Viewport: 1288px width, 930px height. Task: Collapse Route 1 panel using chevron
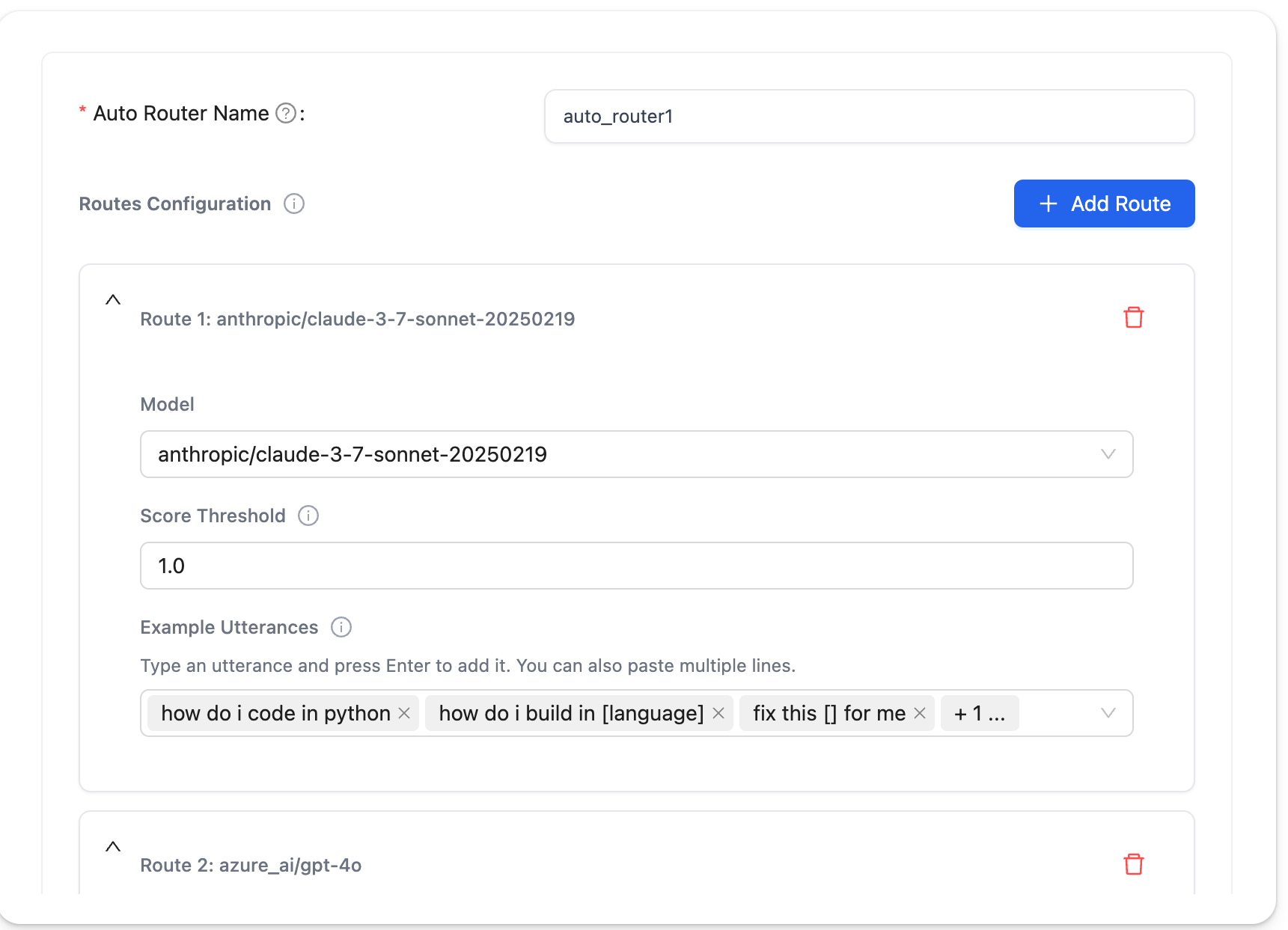(x=113, y=300)
